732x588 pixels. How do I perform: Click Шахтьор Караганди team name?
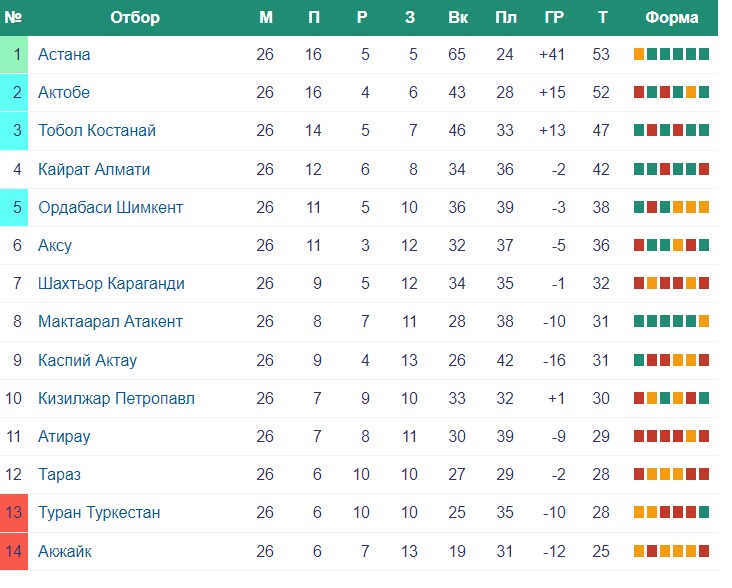pyautogui.click(x=111, y=284)
